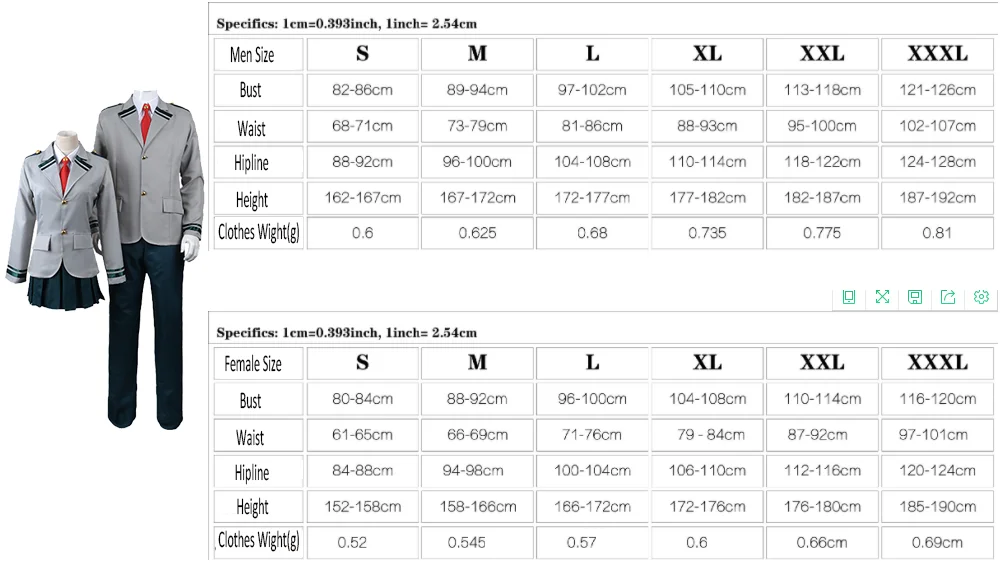Click the XXXL column header in men's table

937,54
